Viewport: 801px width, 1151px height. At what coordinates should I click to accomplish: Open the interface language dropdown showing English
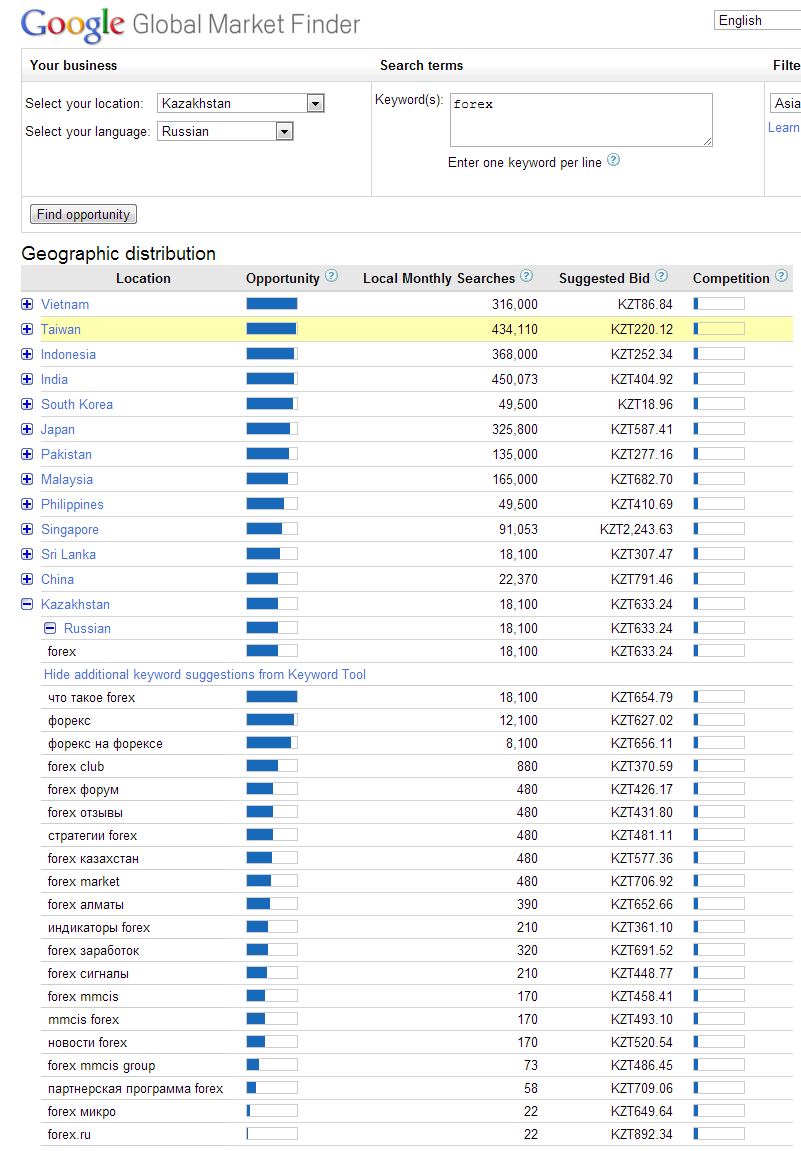click(757, 21)
